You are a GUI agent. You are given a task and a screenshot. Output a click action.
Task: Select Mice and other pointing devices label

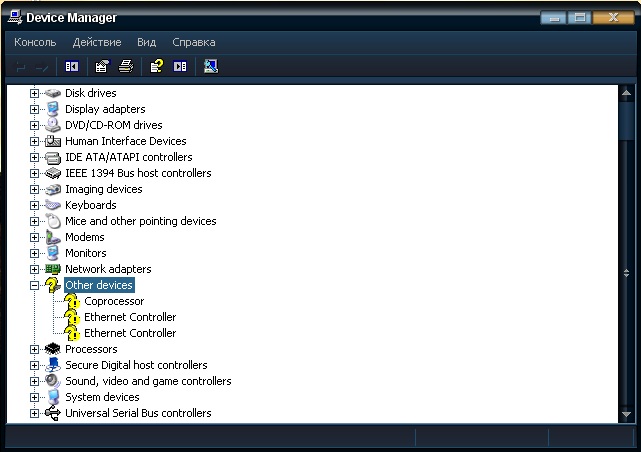141,221
